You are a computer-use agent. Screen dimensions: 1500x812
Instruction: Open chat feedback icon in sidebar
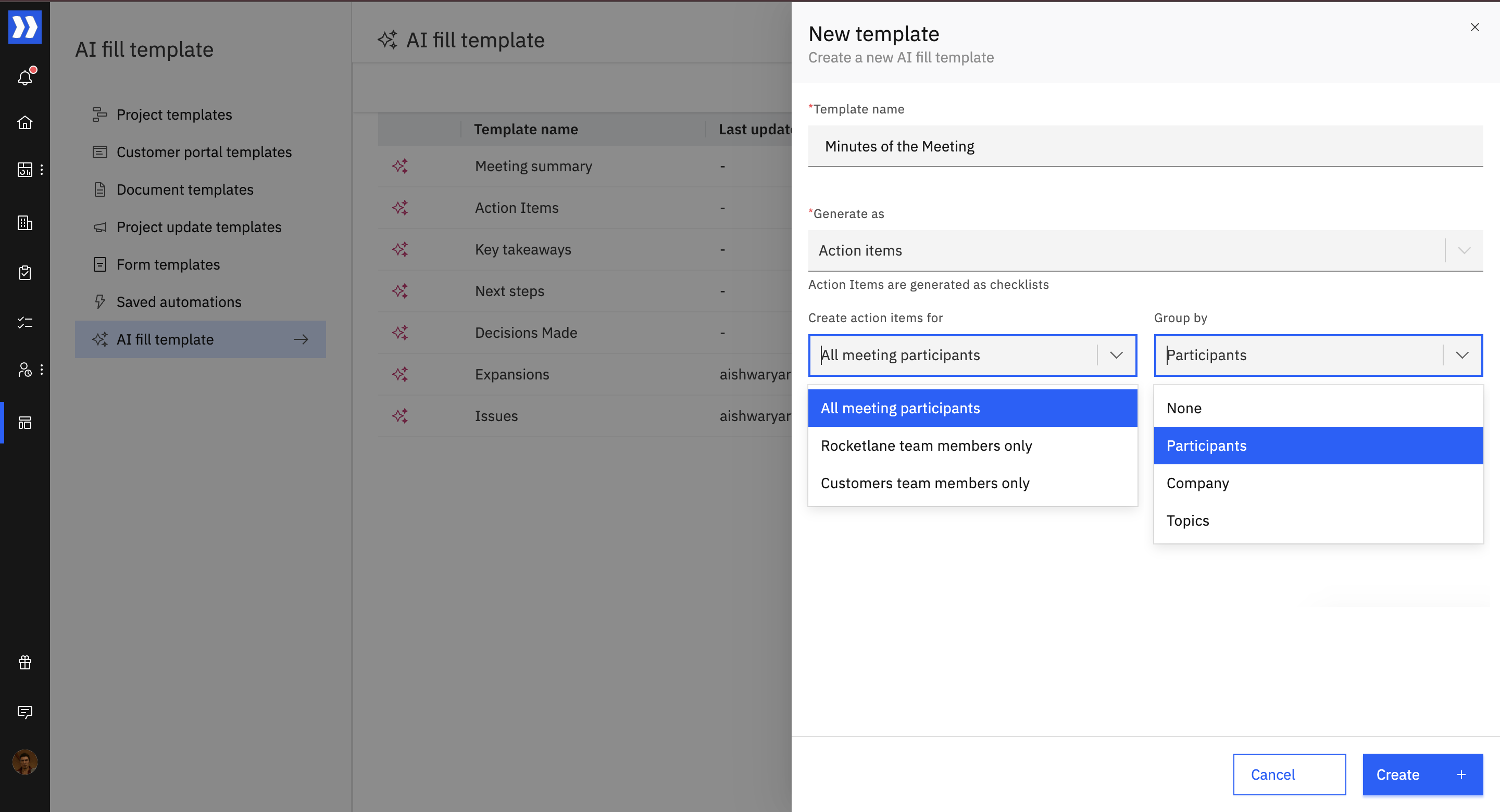[25, 712]
